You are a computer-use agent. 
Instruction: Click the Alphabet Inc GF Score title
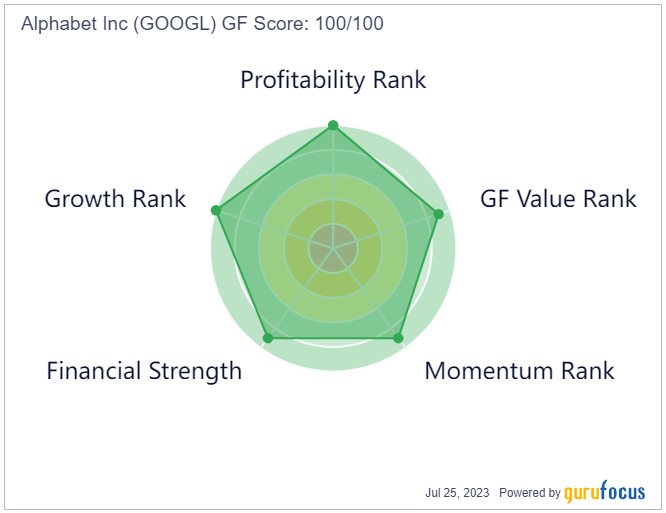[202, 24]
